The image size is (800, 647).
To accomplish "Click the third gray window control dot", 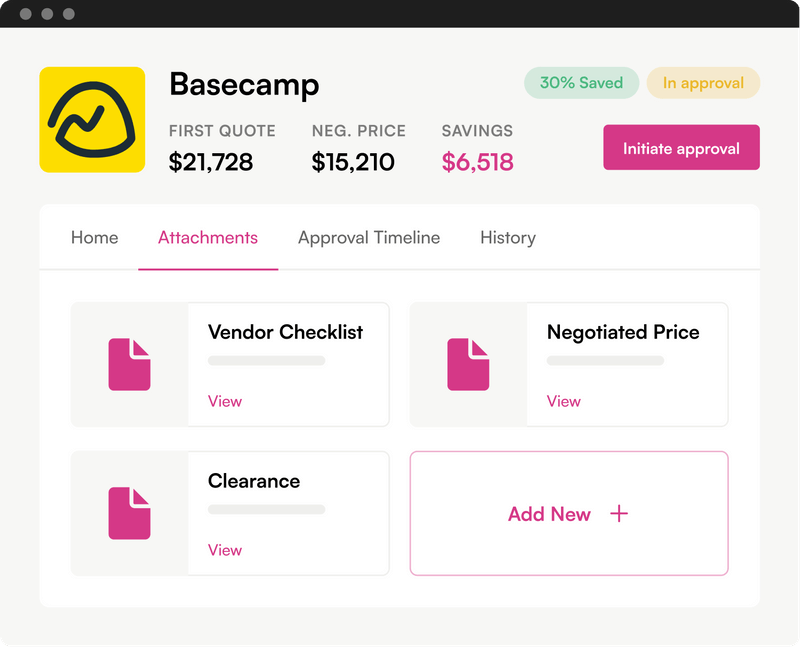I will pos(69,14).
